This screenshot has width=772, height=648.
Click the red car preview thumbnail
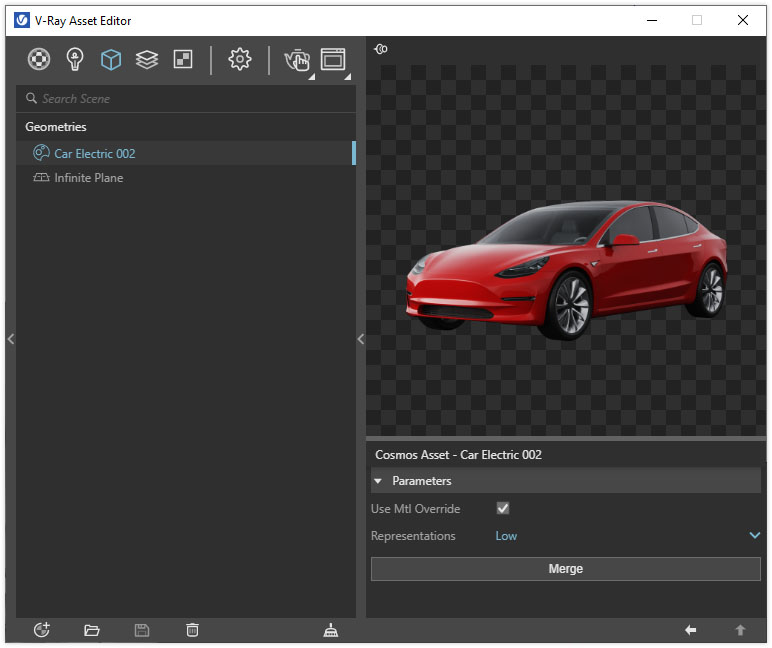point(566,269)
